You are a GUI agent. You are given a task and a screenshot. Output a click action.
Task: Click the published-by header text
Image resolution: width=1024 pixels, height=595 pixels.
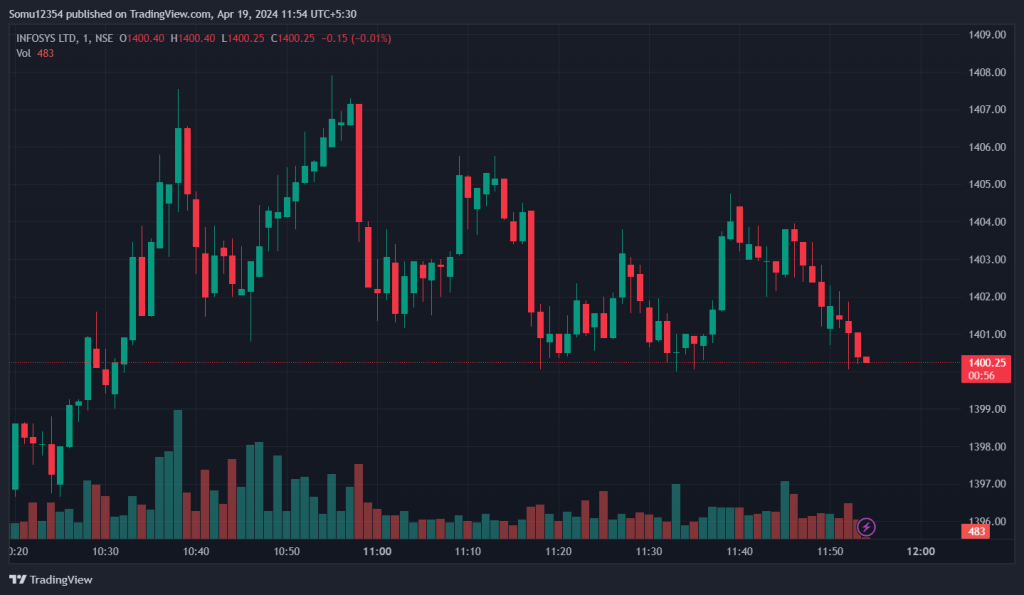[x=183, y=14]
